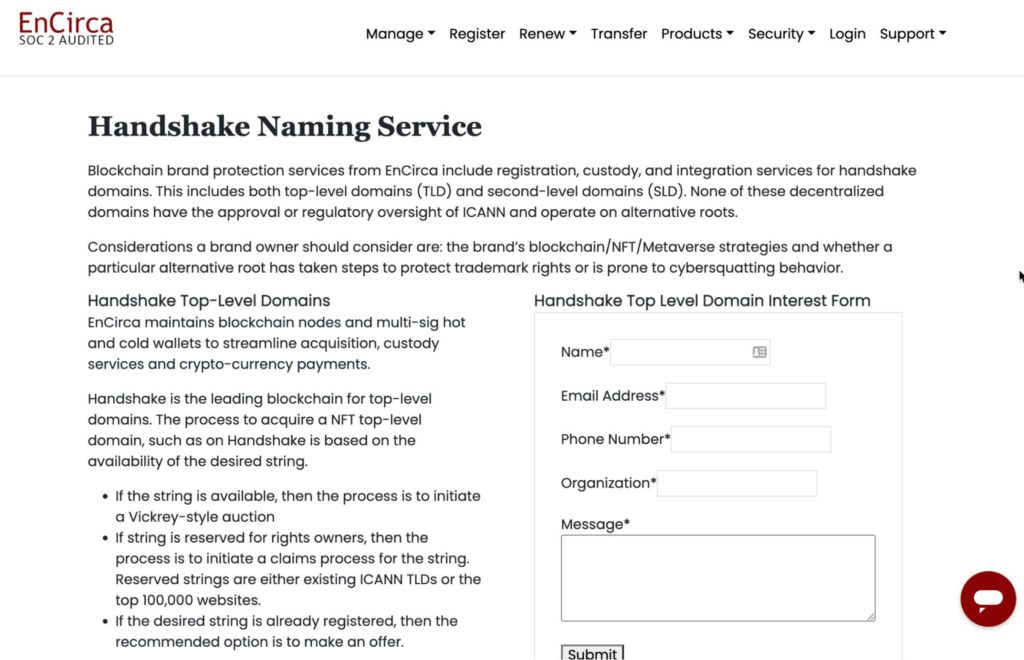Click the Handshake Top-Level Domains subheading

tap(209, 300)
